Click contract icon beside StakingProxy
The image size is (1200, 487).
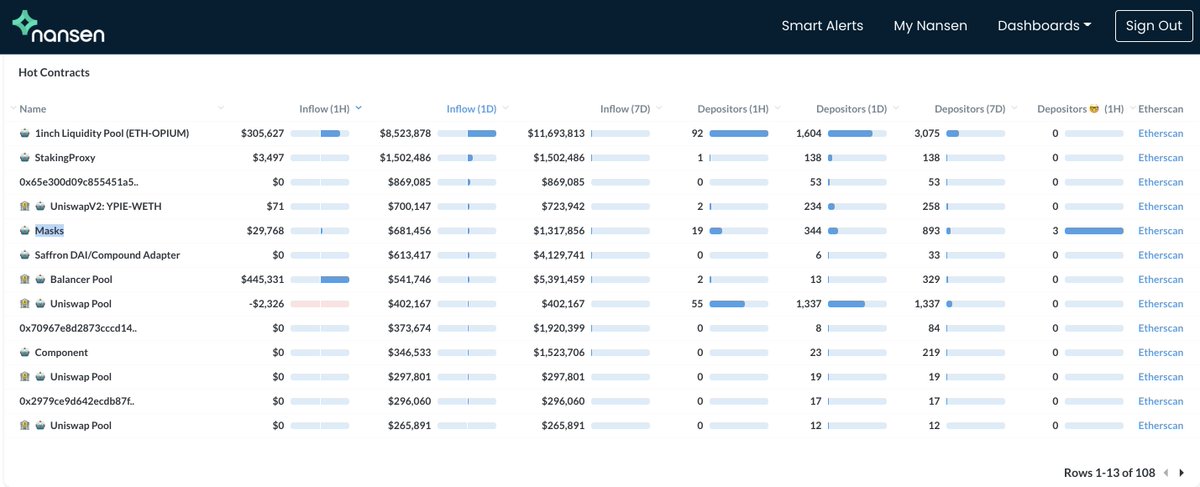click(x=25, y=157)
